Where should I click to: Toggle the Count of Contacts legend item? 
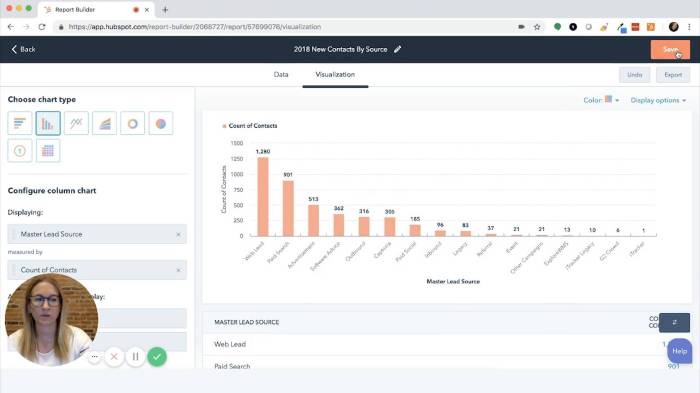pos(250,126)
